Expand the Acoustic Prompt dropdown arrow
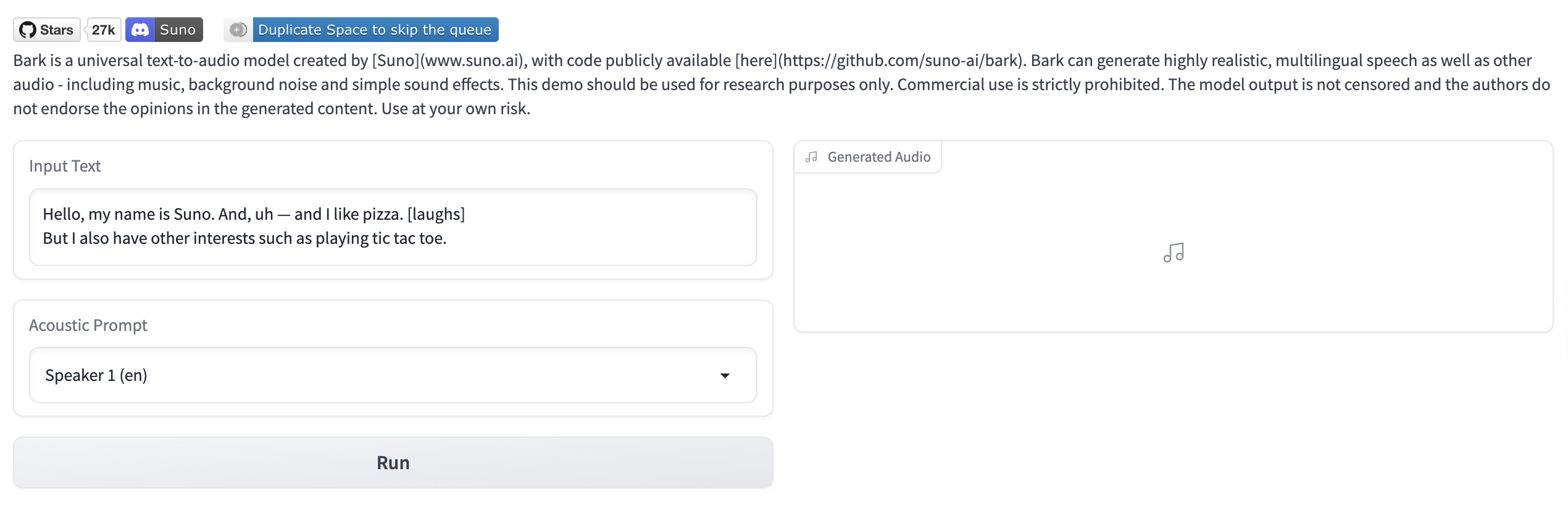Viewport: 1568px width, 505px height. click(725, 375)
